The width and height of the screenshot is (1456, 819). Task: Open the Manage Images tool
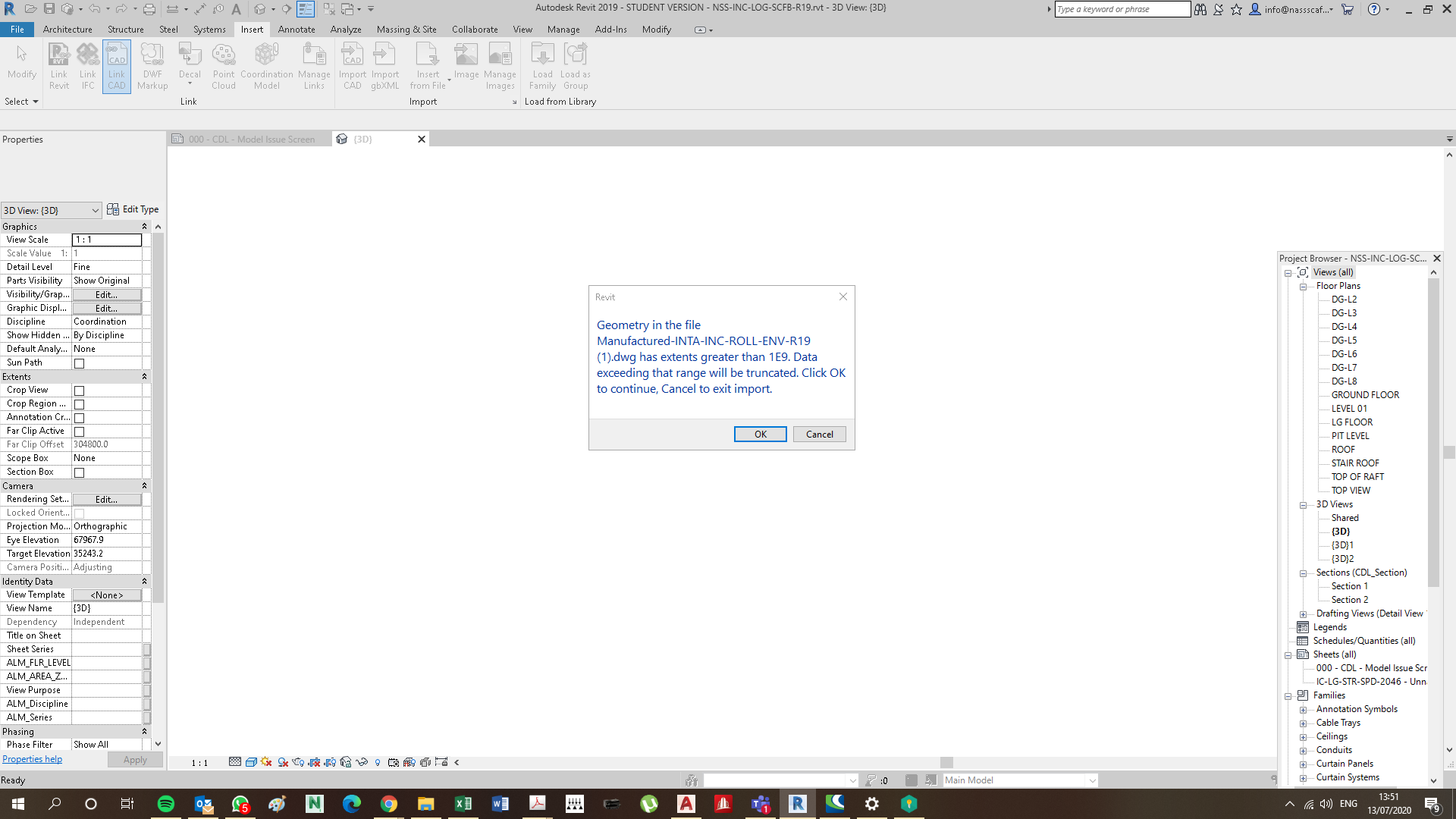tap(500, 64)
